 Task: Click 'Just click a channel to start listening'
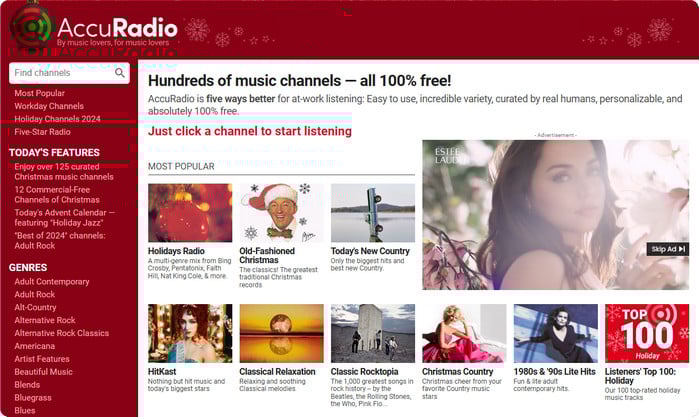coord(250,131)
